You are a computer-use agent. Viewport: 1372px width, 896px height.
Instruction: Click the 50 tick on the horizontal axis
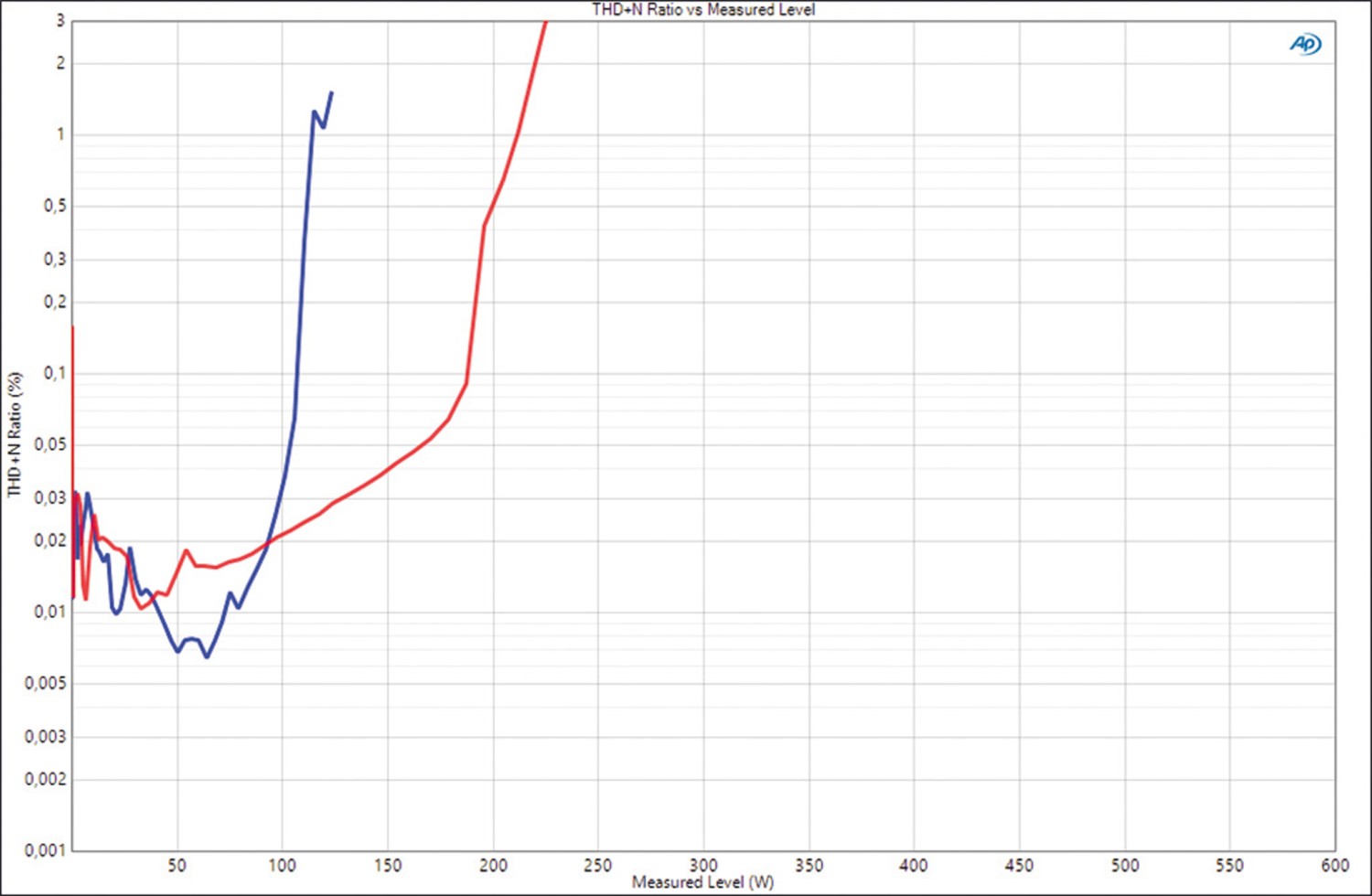coord(177,865)
